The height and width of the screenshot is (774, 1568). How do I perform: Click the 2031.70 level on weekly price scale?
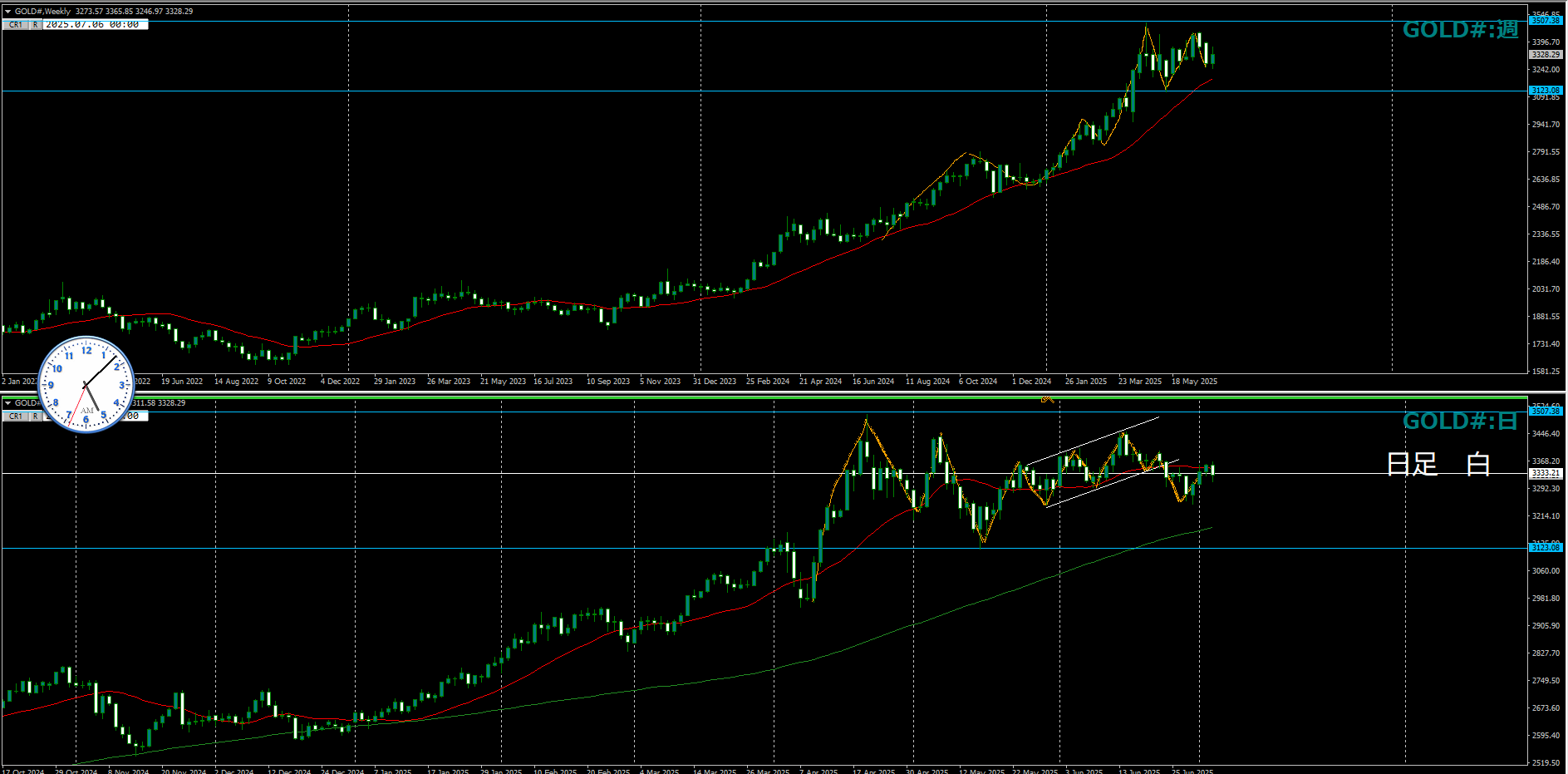coord(1546,289)
